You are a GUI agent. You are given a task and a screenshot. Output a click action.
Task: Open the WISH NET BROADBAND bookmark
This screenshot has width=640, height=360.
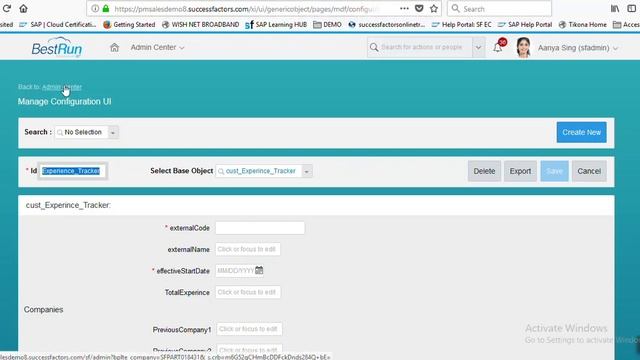pos(200,24)
